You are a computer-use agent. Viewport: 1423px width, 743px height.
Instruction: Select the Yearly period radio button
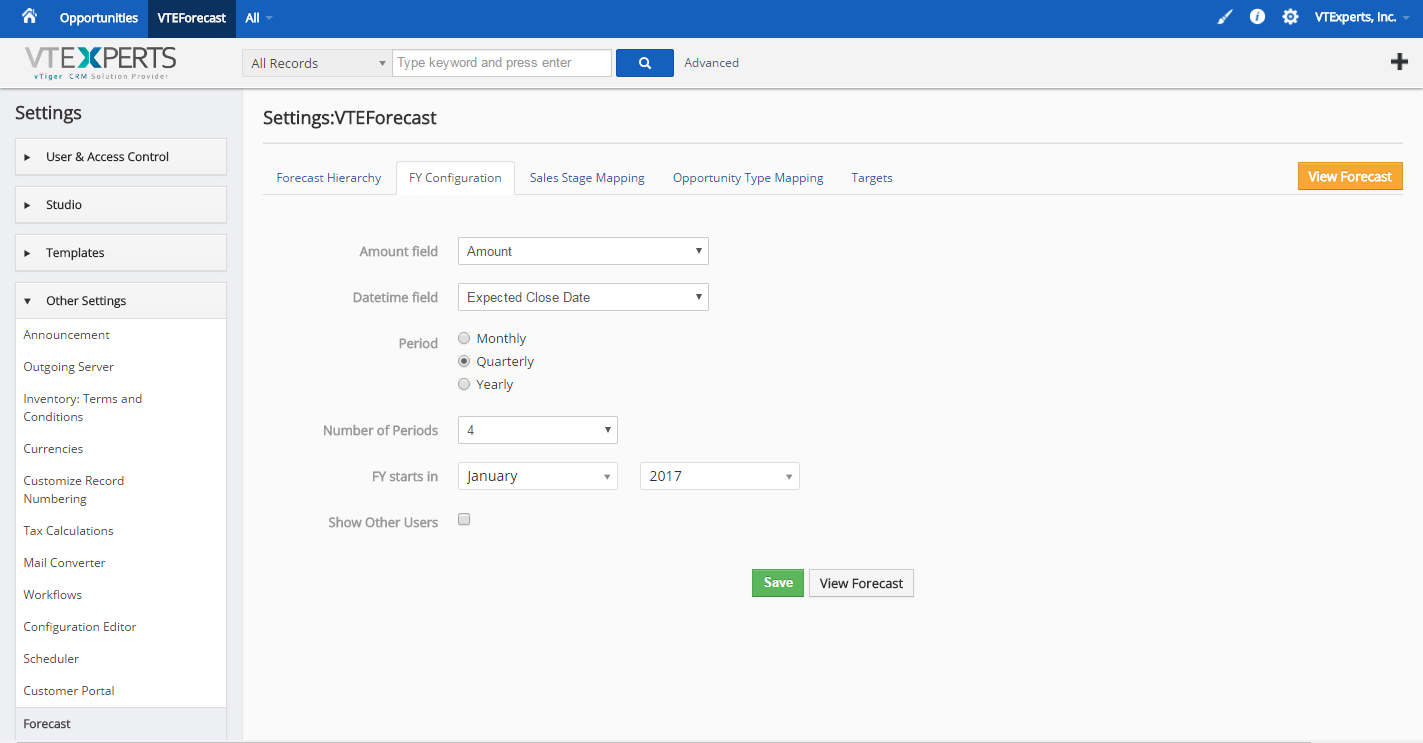click(464, 384)
